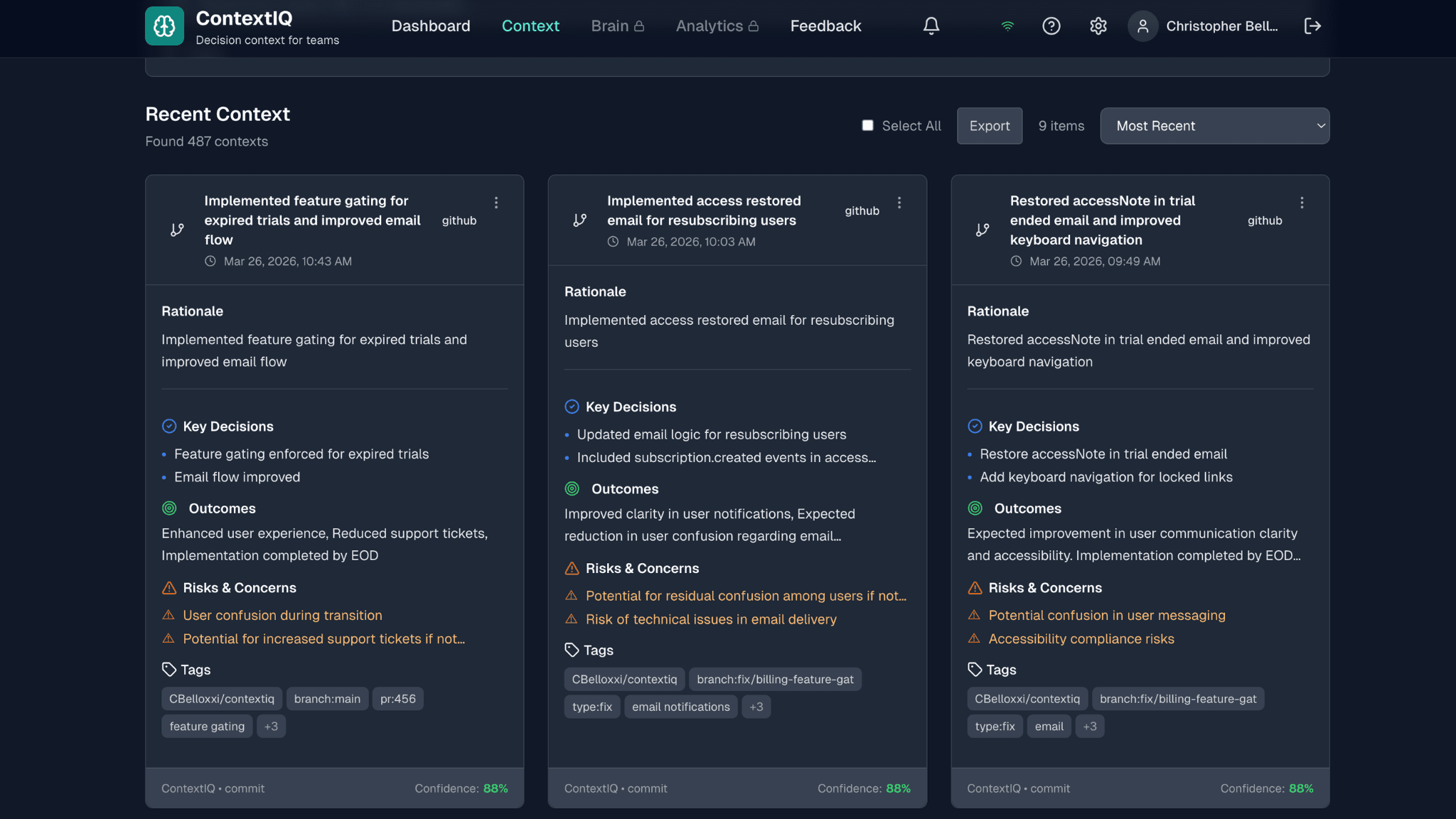Click the warning triangle beside Risks & Concerns
This screenshot has height=819, width=1456.
click(168, 588)
